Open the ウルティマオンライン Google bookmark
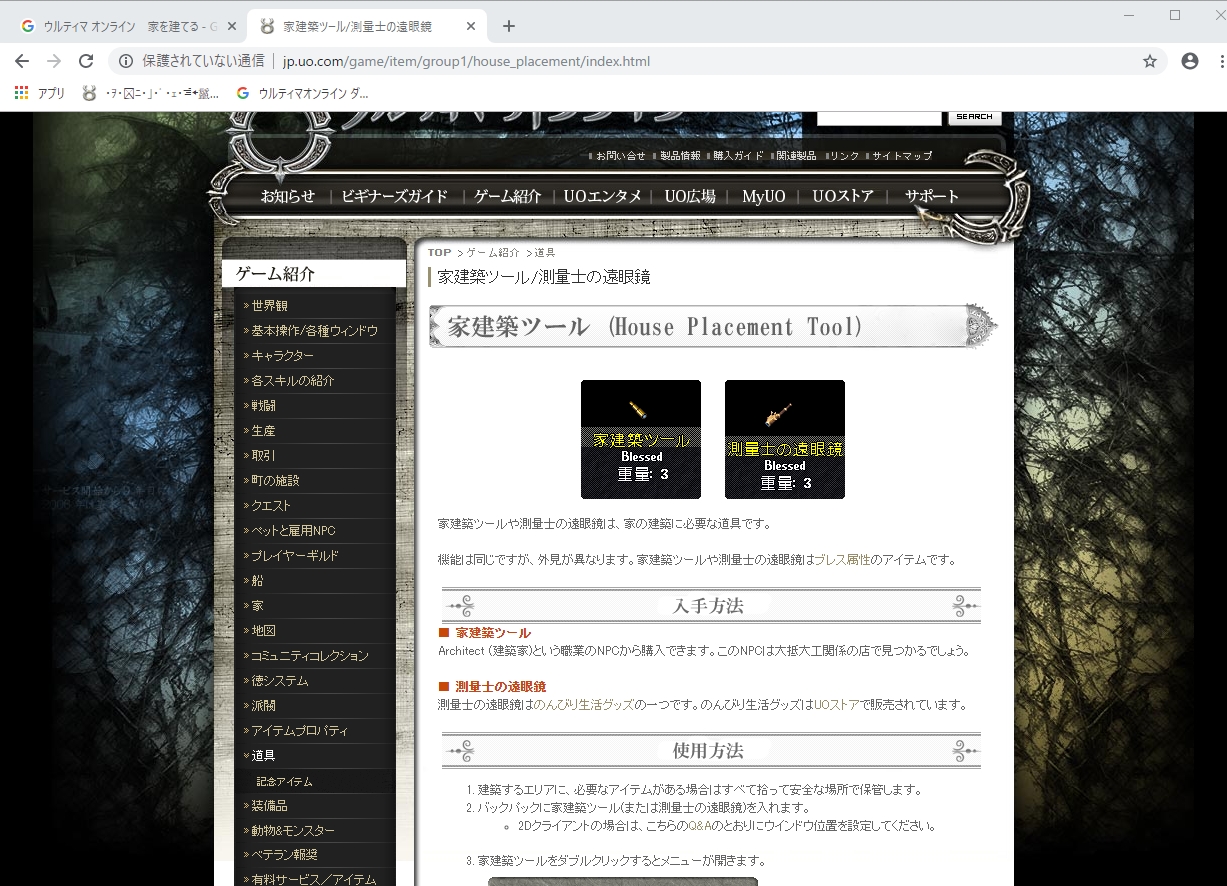Screen dimensions: 1227x886 coord(302,93)
